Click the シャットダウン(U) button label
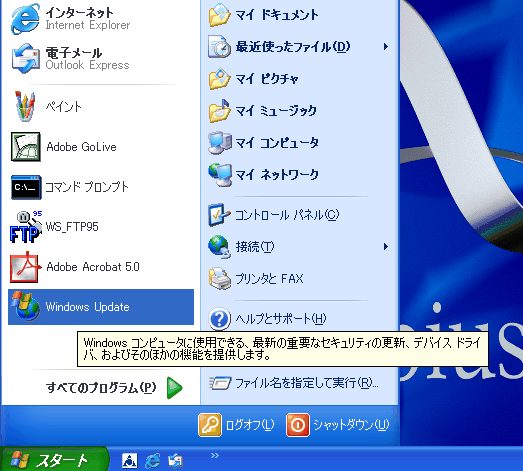This screenshot has height=471, width=523. click(351, 425)
